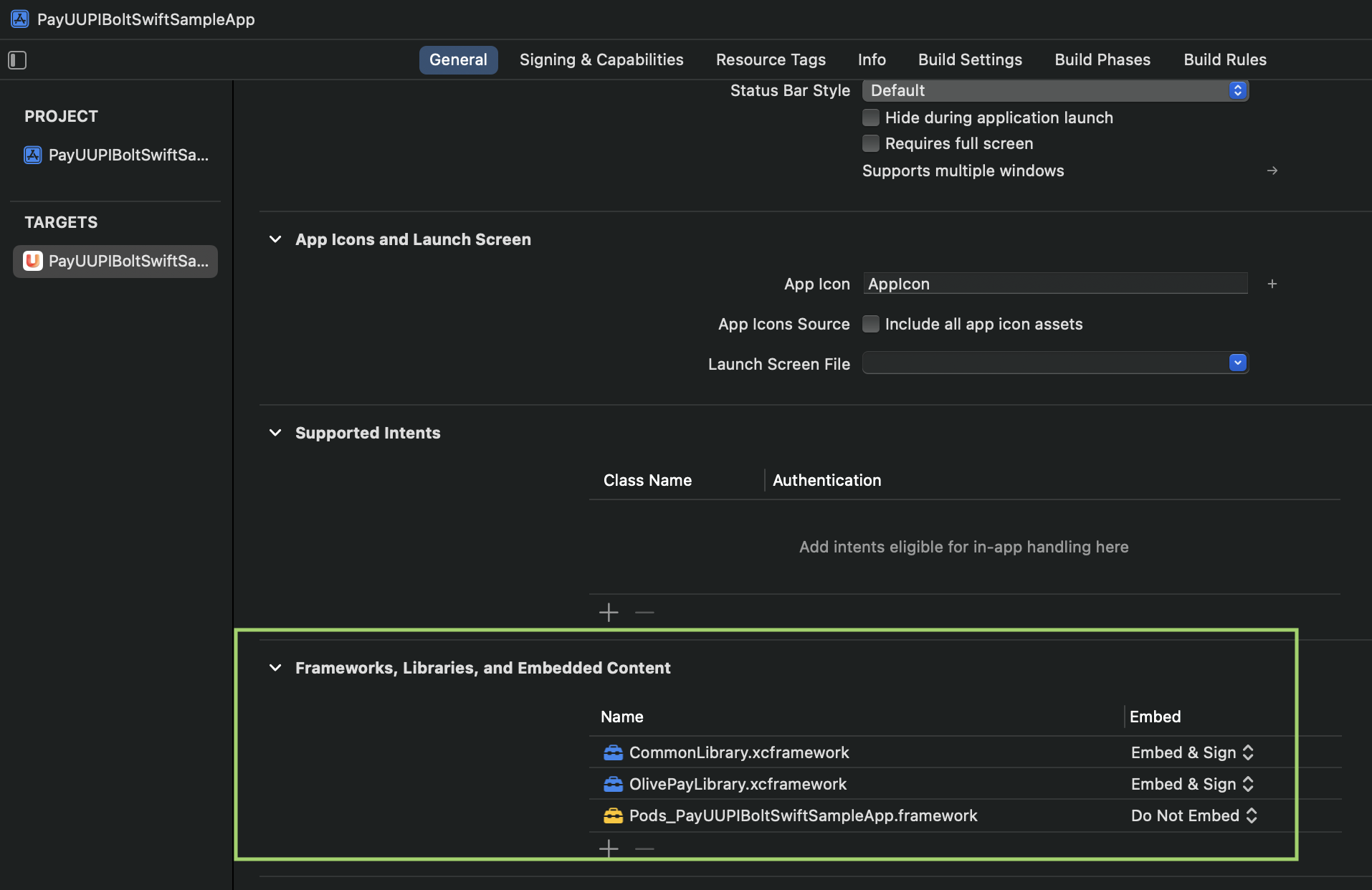Image resolution: width=1372 pixels, height=890 pixels.
Task: Select the CommonLibrary.xcframework row
Action: tap(965, 752)
